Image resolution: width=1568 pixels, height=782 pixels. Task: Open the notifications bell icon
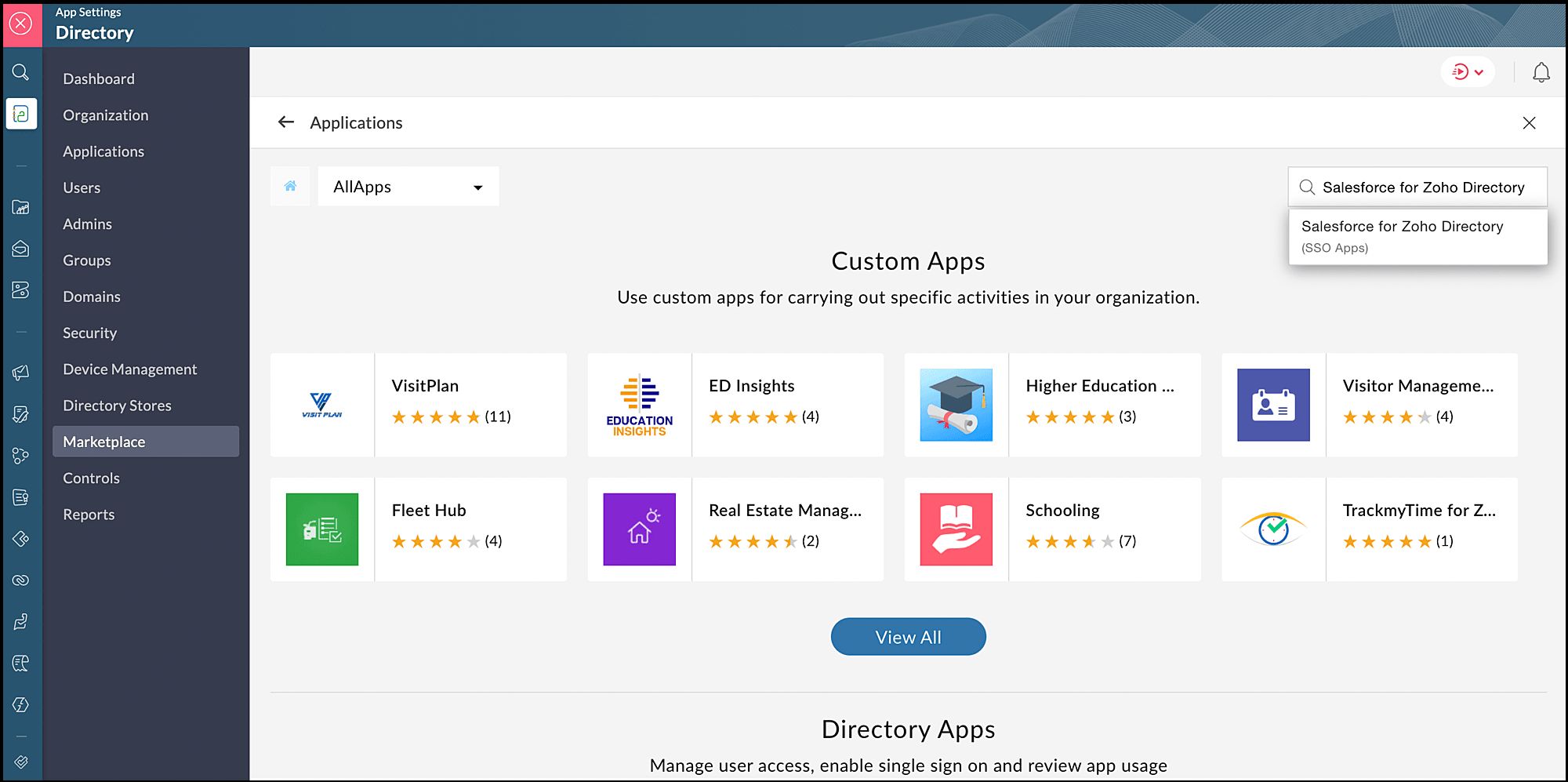pos(1541,72)
